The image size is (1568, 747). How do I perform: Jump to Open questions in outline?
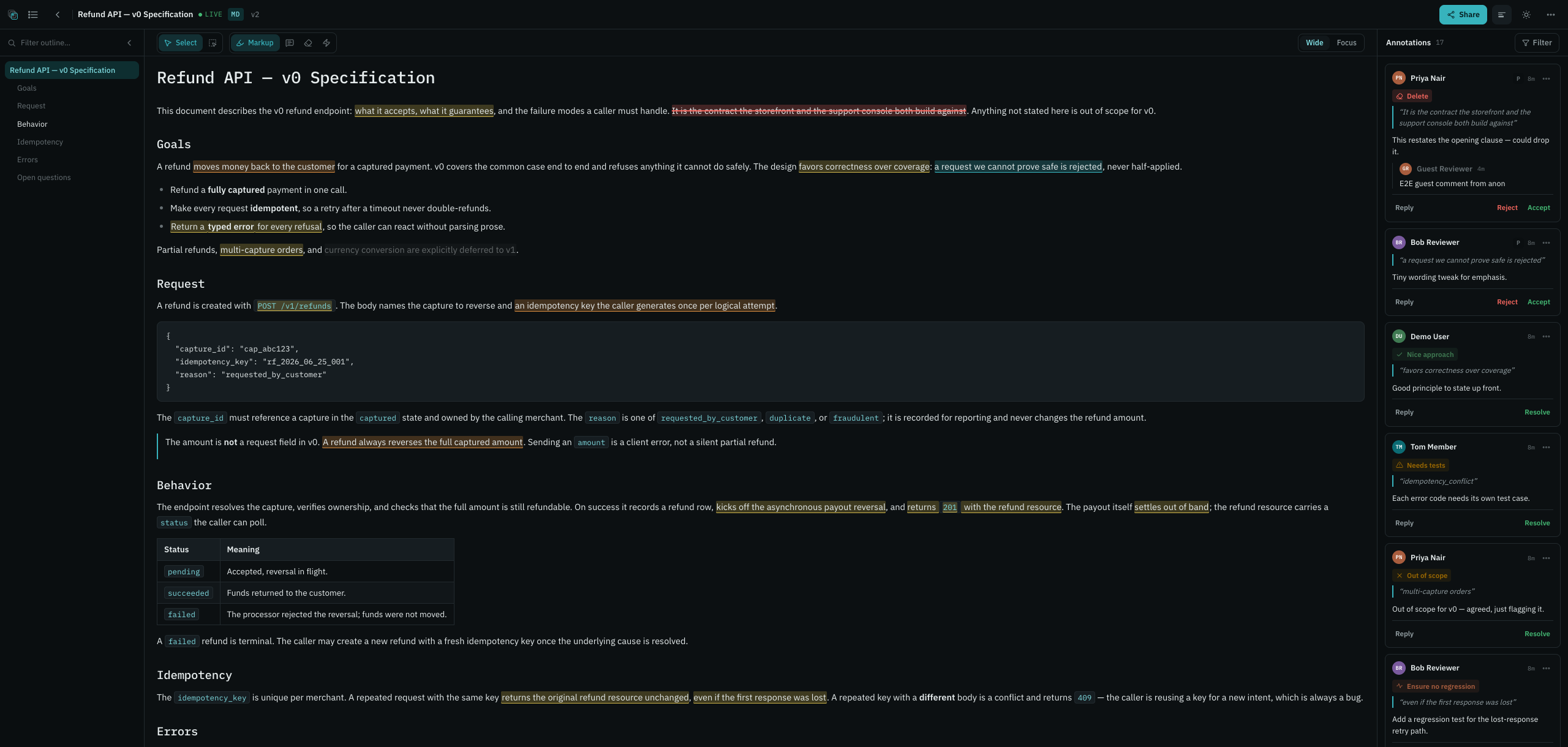[x=44, y=178]
